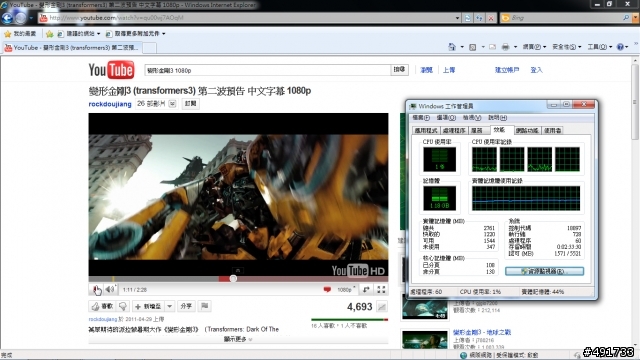Open the Page (網頁) dropdown menu

pyautogui.click(x=534, y=47)
